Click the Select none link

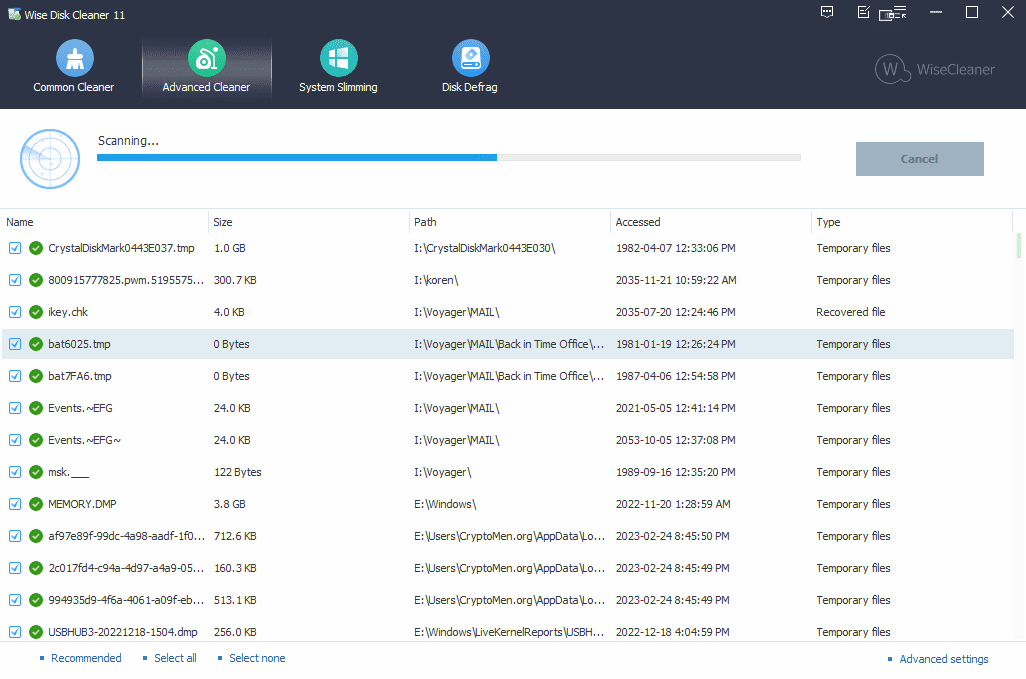257,658
